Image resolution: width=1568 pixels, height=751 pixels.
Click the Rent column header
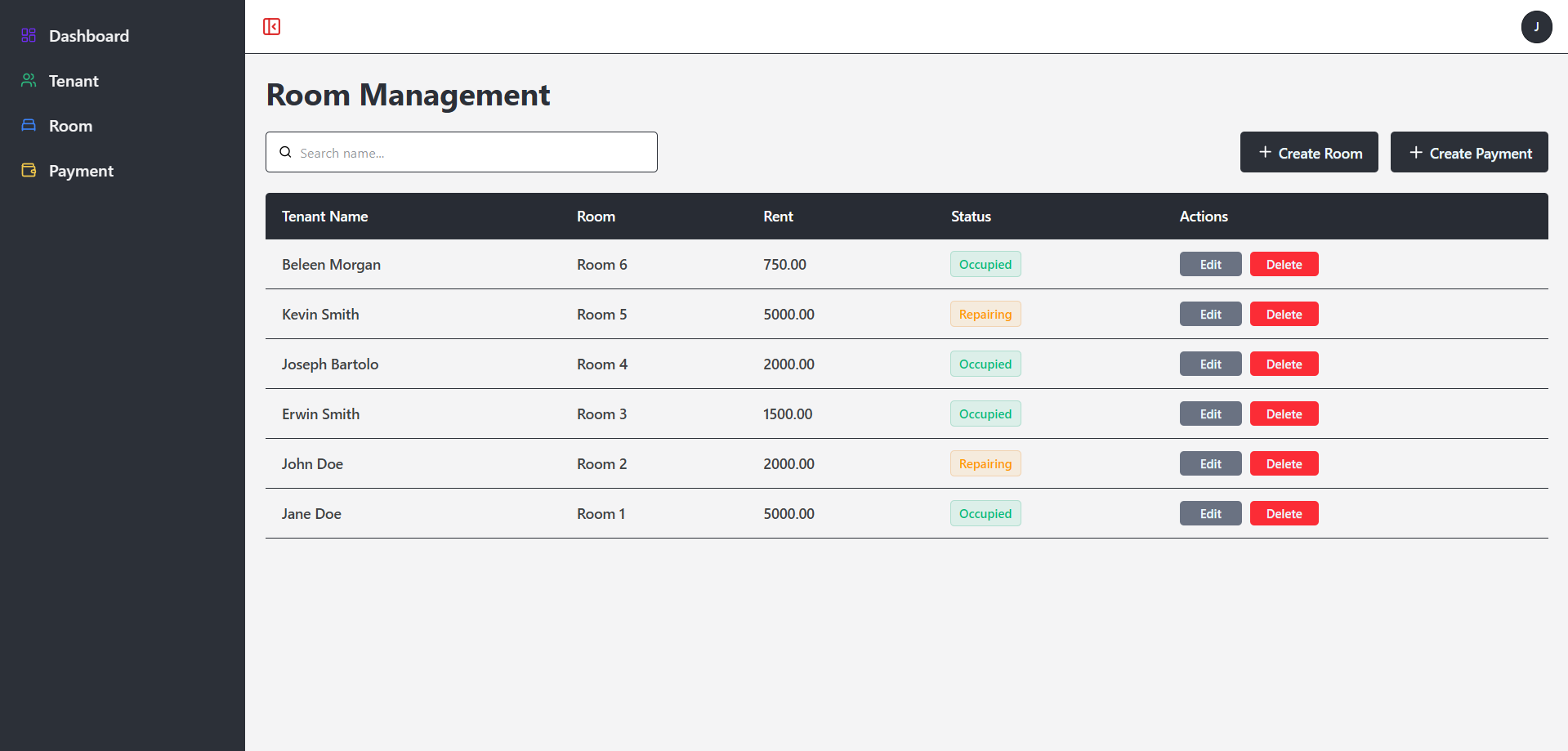tap(778, 217)
